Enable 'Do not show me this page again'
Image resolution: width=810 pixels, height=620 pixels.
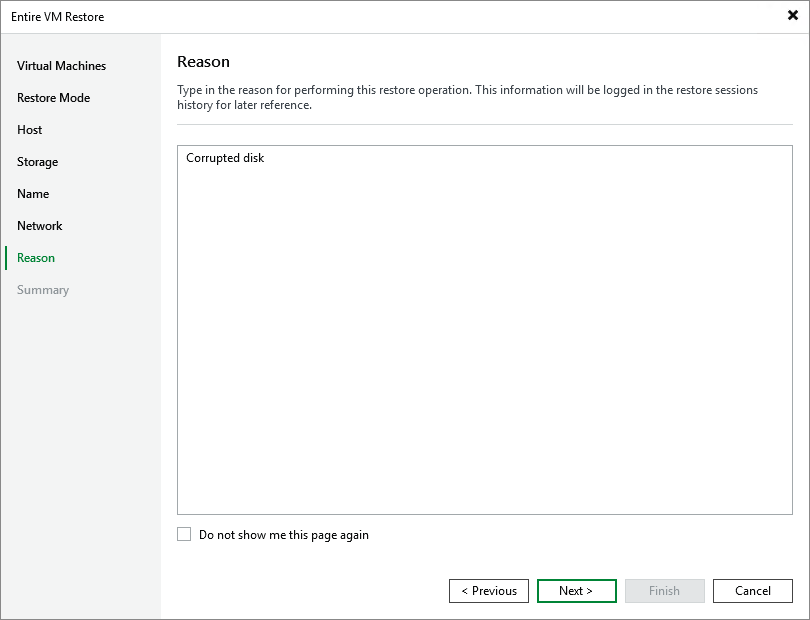click(x=184, y=534)
